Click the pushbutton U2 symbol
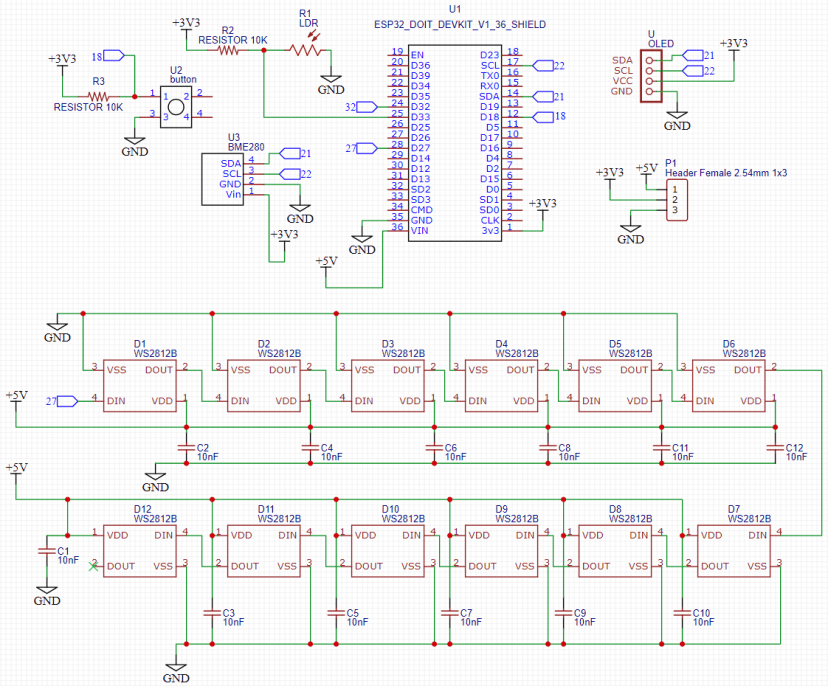Screen dimensions: 828x686 pyautogui.click(x=178, y=104)
